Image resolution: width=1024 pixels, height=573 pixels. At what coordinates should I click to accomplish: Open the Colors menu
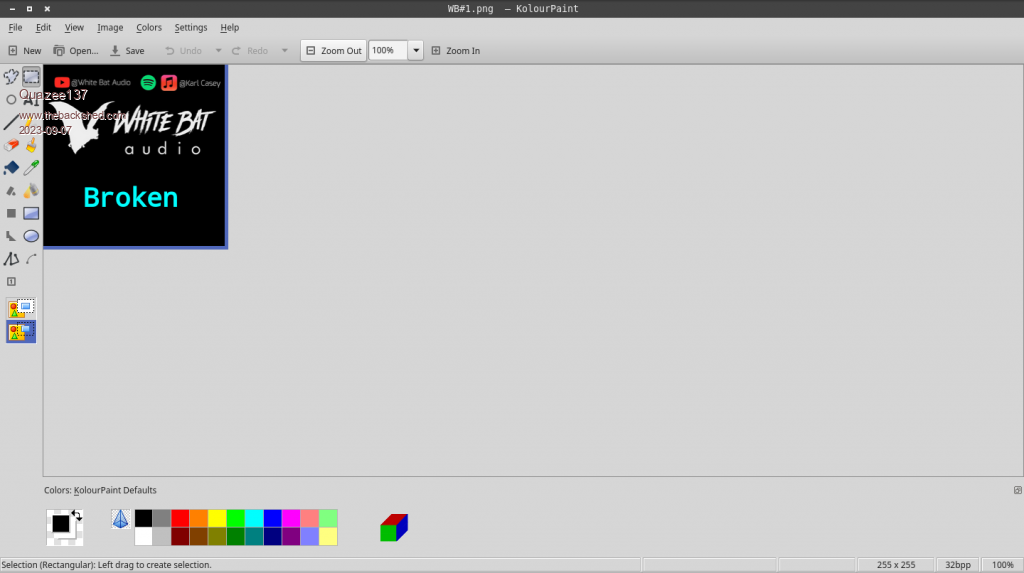point(149,28)
